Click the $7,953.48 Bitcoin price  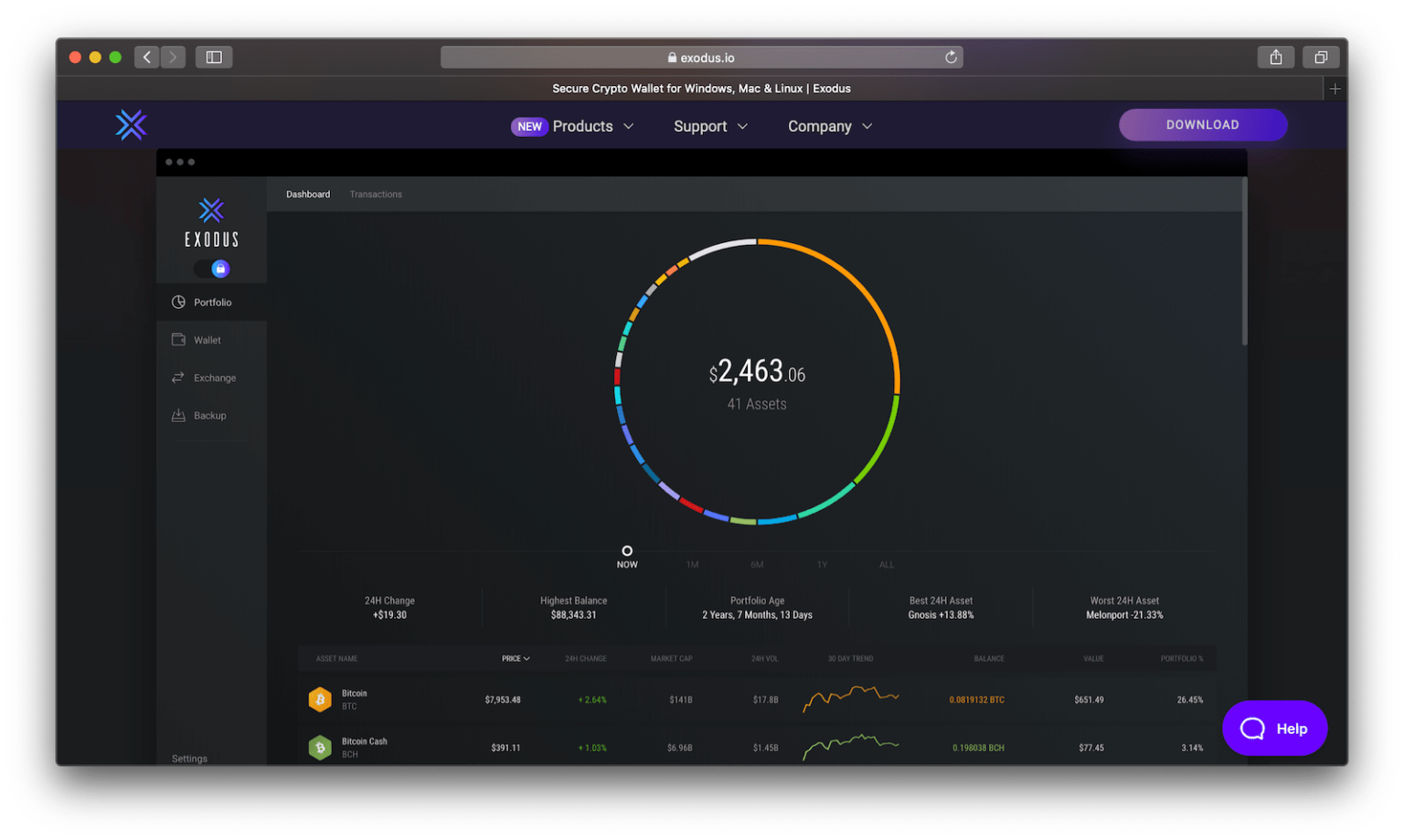[503, 699]
